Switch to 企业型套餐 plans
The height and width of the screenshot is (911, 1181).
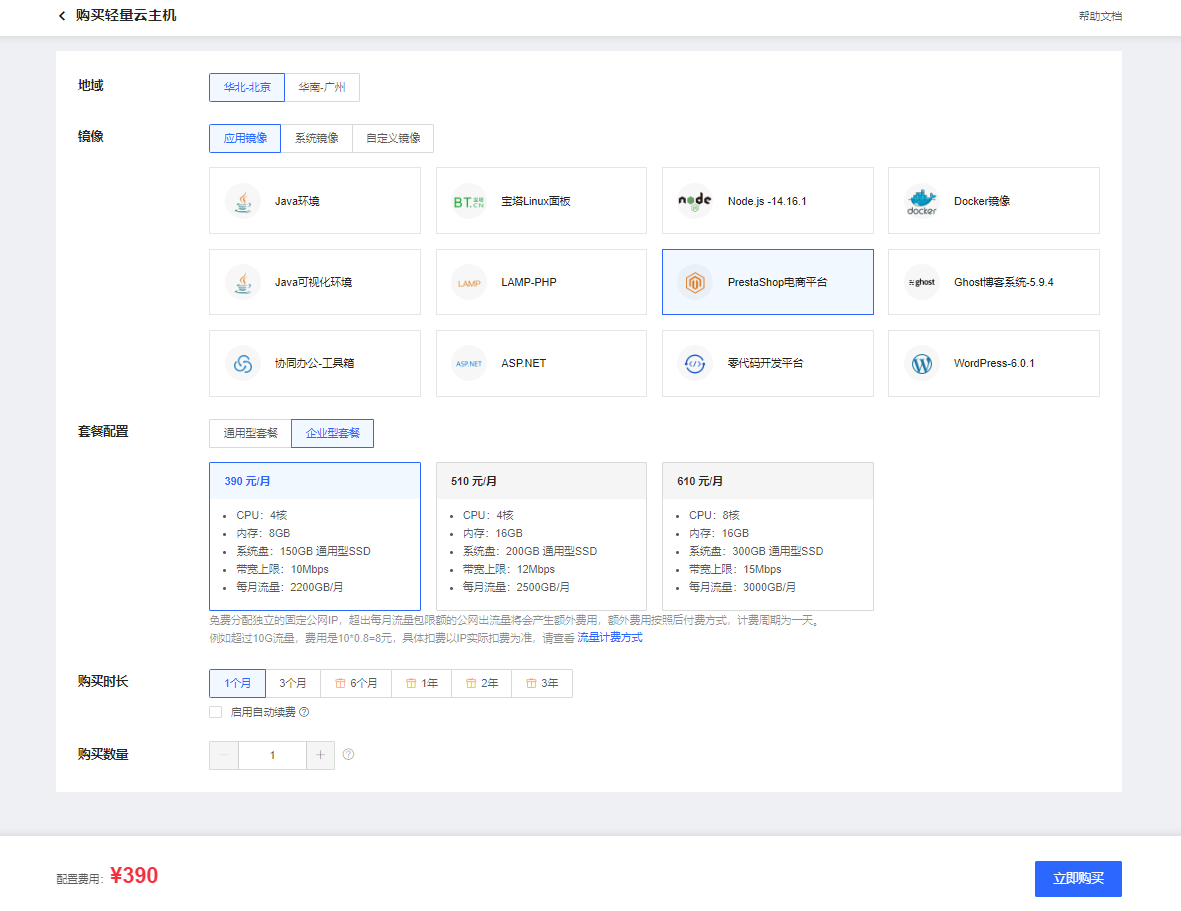(x=332, y=433)
